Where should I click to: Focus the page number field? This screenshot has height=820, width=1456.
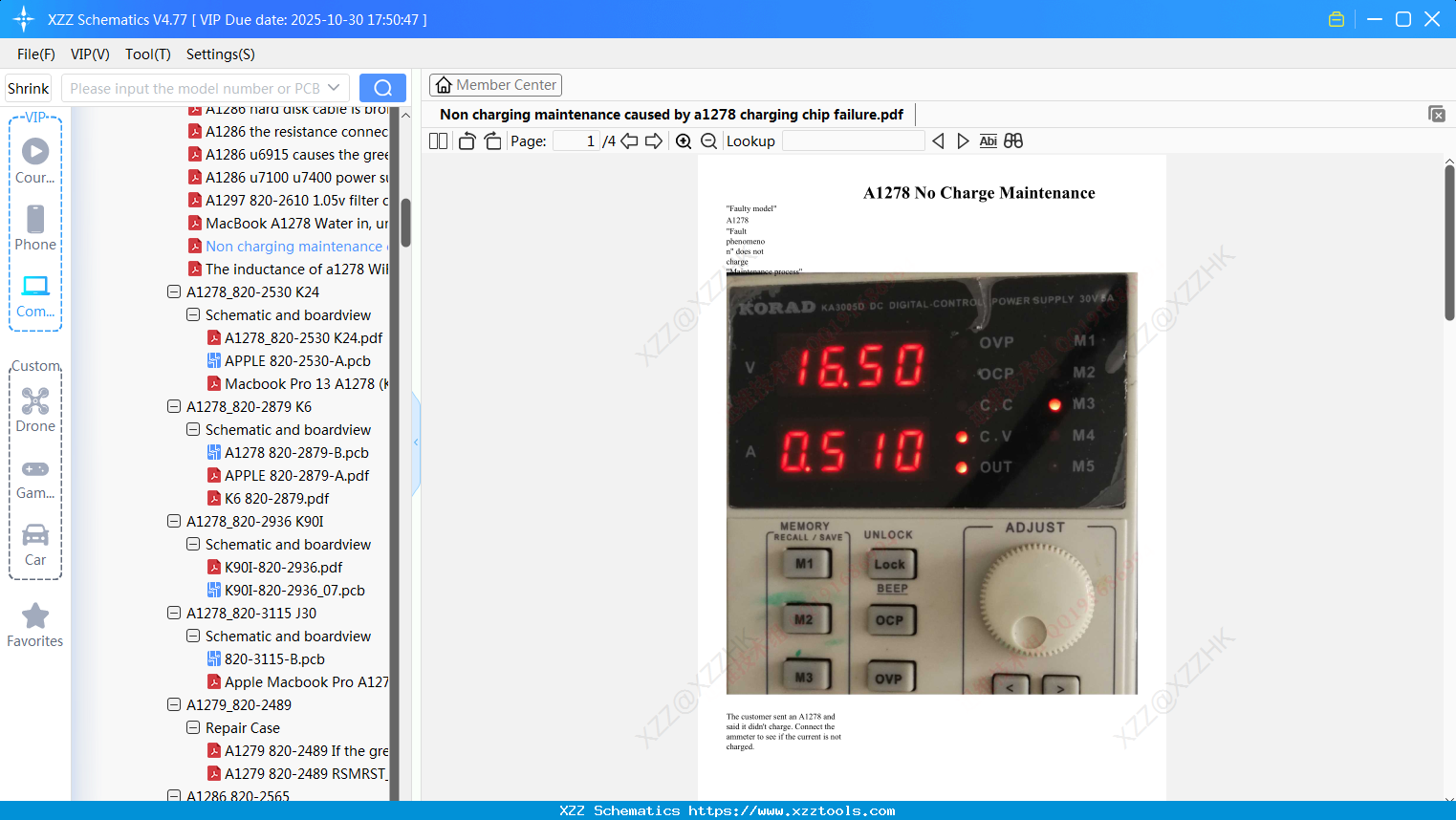pyautogui.click(x=576, y=141)
